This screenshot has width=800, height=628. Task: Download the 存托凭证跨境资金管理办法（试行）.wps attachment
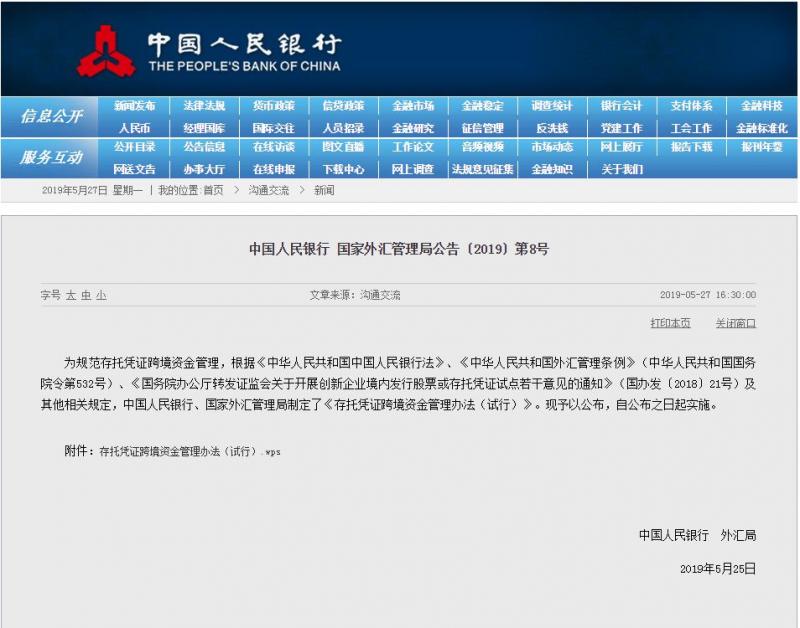coord(190,451)
